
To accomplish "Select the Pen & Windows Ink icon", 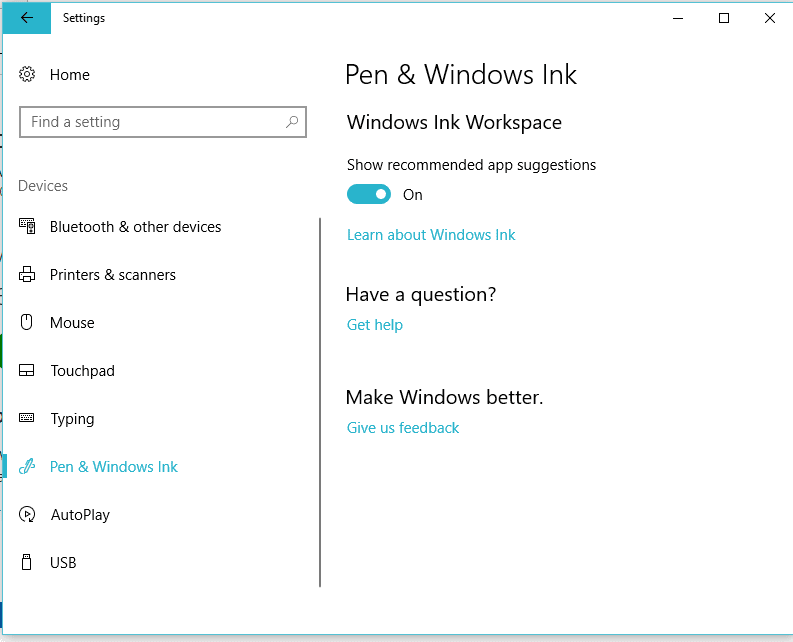I will pos(27,466).
